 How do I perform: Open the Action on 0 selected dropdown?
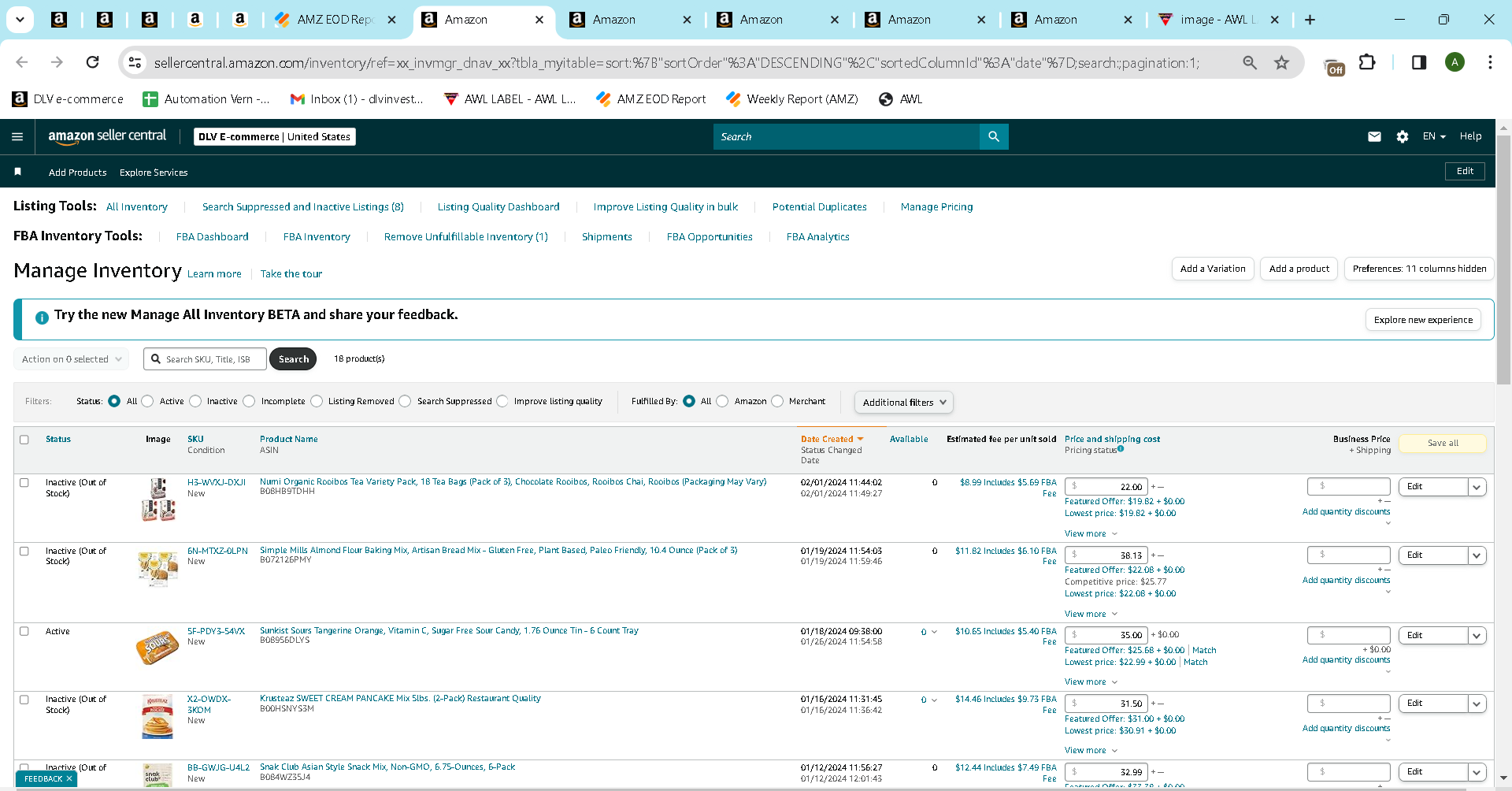pyautogui.click(x=72, y=359)
